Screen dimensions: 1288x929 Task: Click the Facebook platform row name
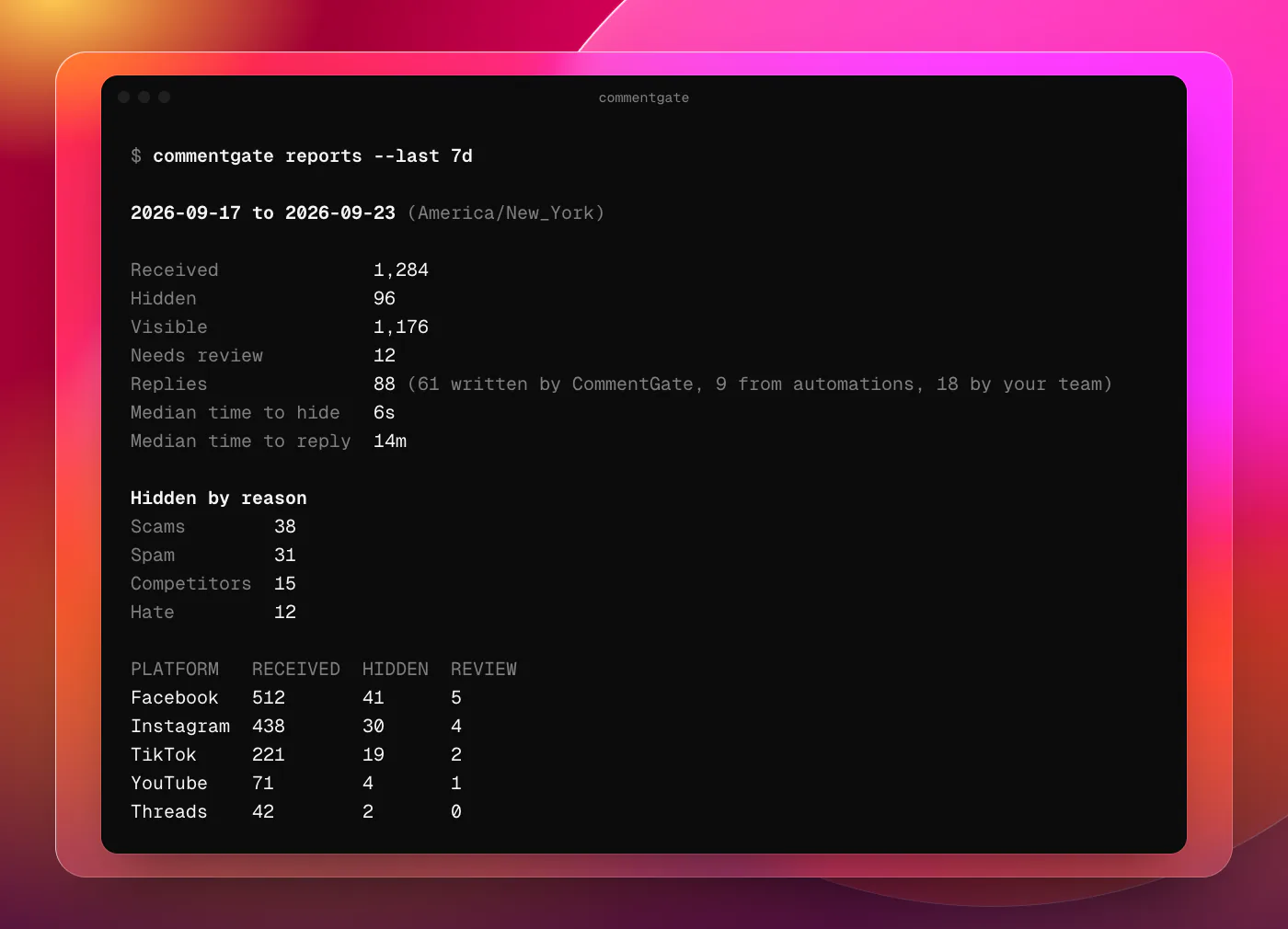[x=175, y=698]
